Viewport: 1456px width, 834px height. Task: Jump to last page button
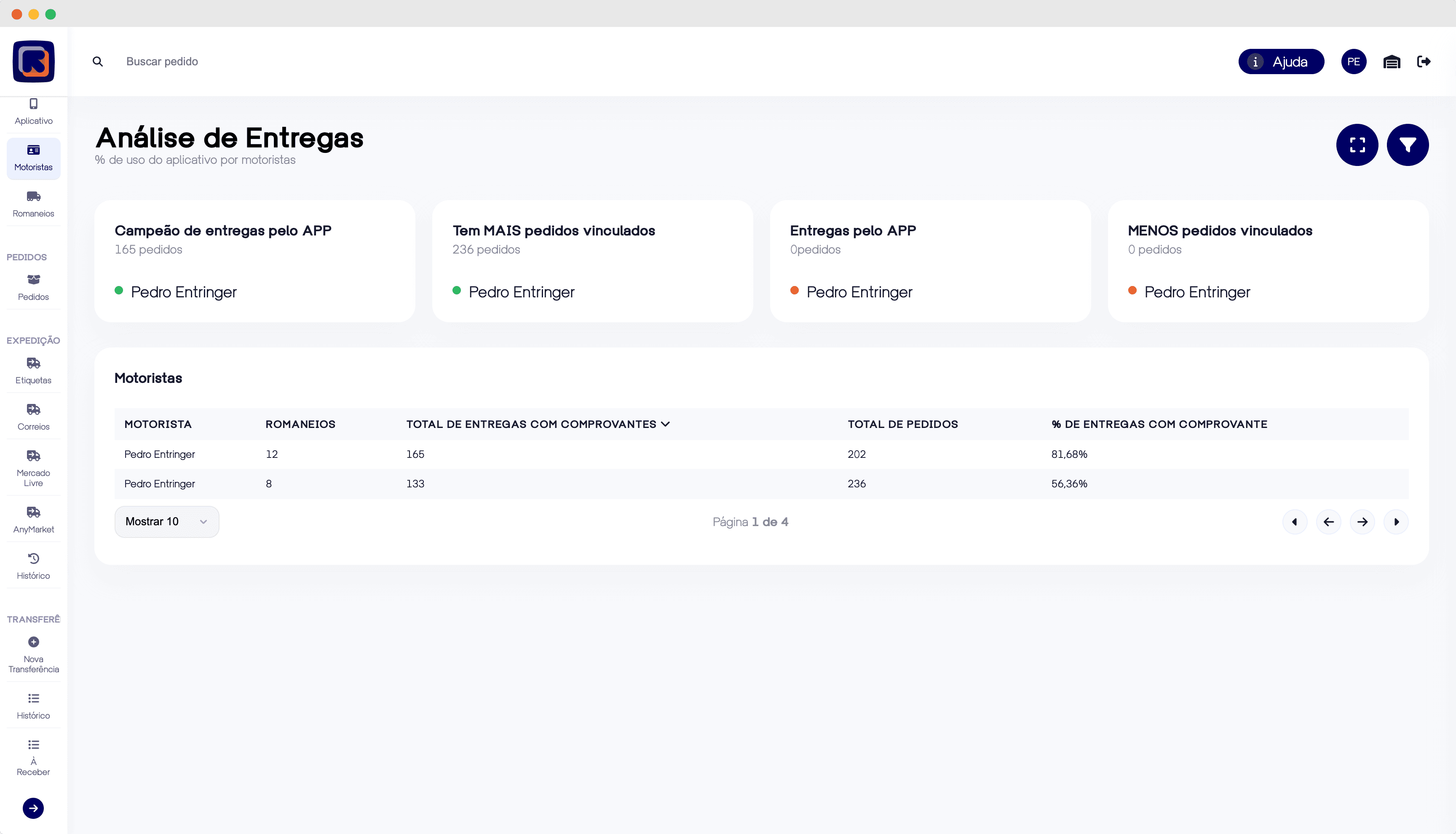tap(1396, 522)
